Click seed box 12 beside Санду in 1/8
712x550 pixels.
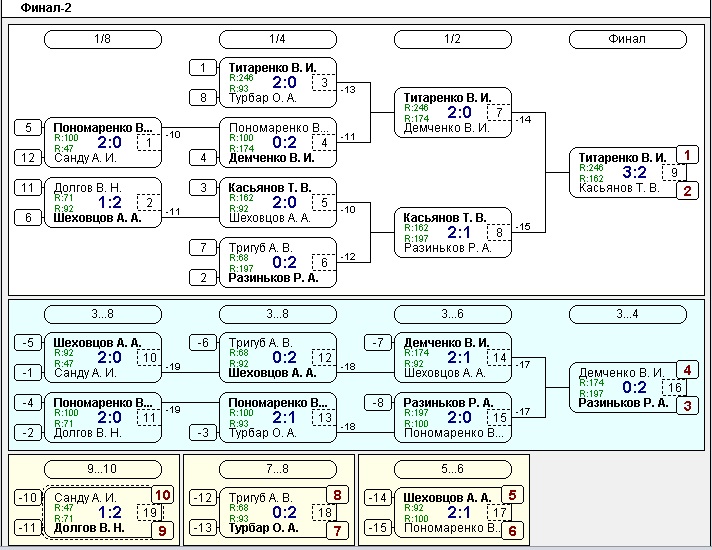(28, 158)
